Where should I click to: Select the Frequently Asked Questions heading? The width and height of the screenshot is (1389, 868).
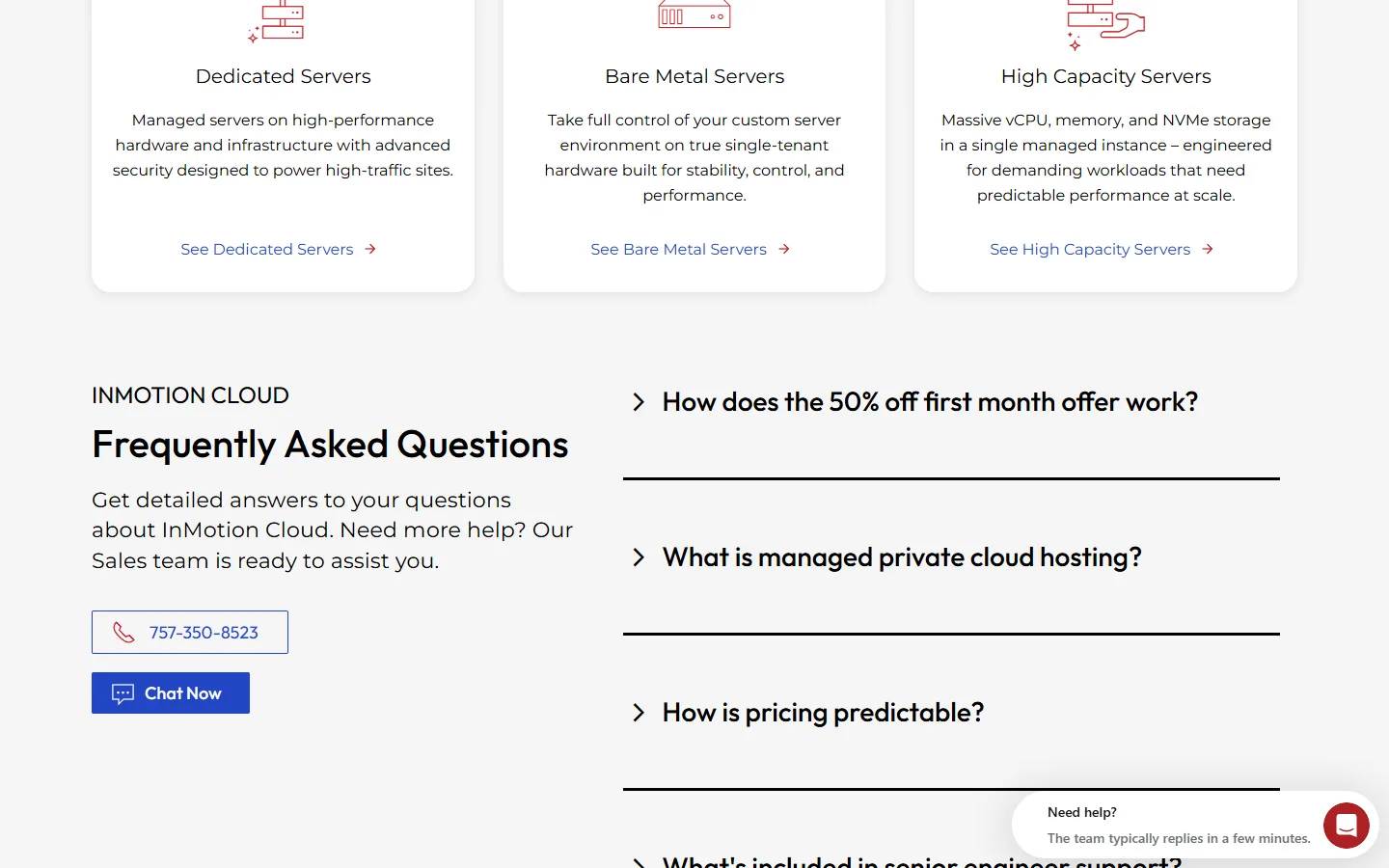(x=330, y=445)
